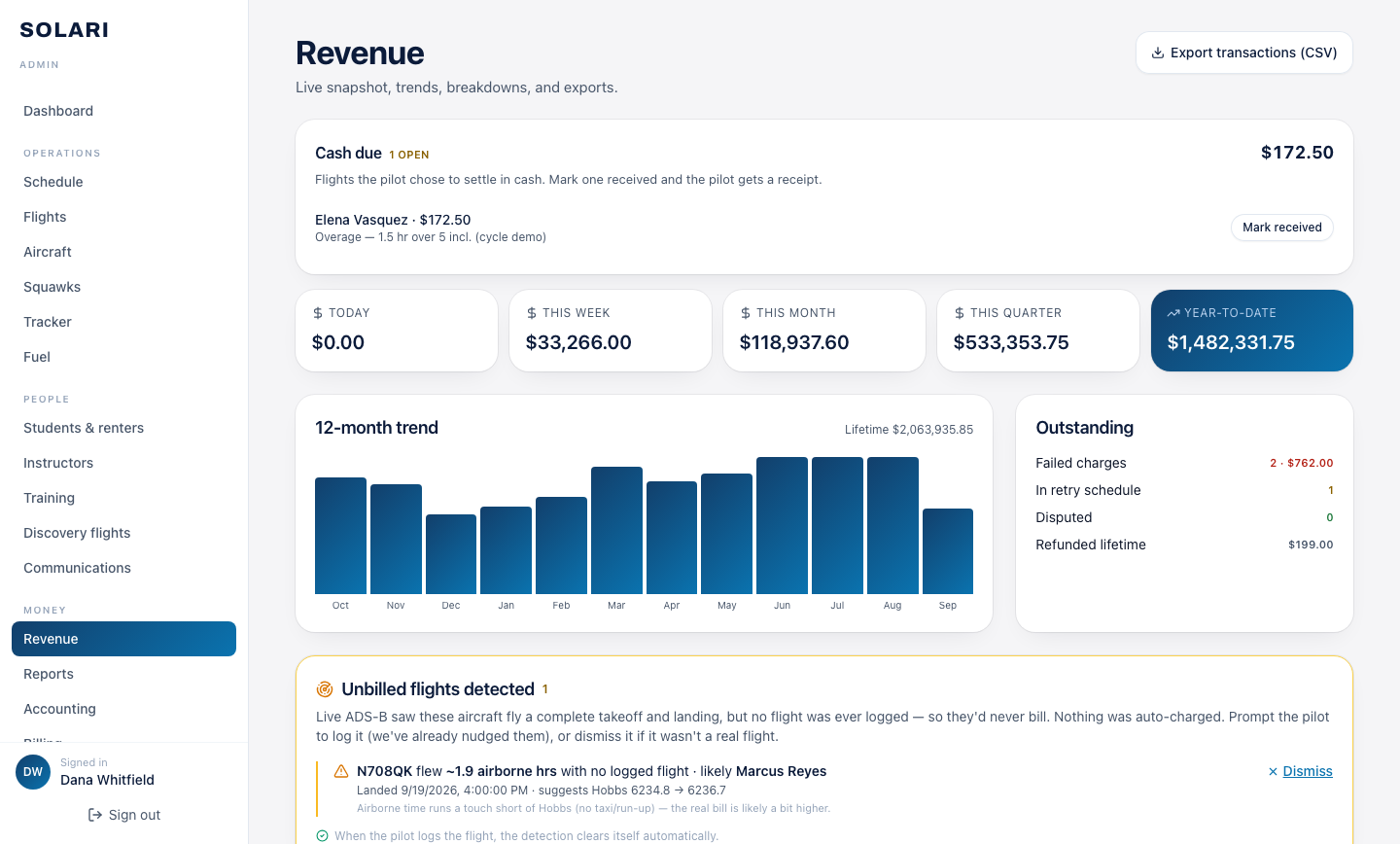Viewport: 1400px width, 844px height.
Task: Click the warning triangle next to N708QK
Action: pos(341,771)
